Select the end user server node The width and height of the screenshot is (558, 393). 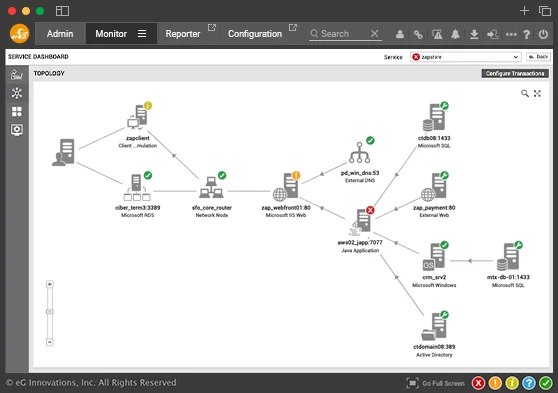64,152
